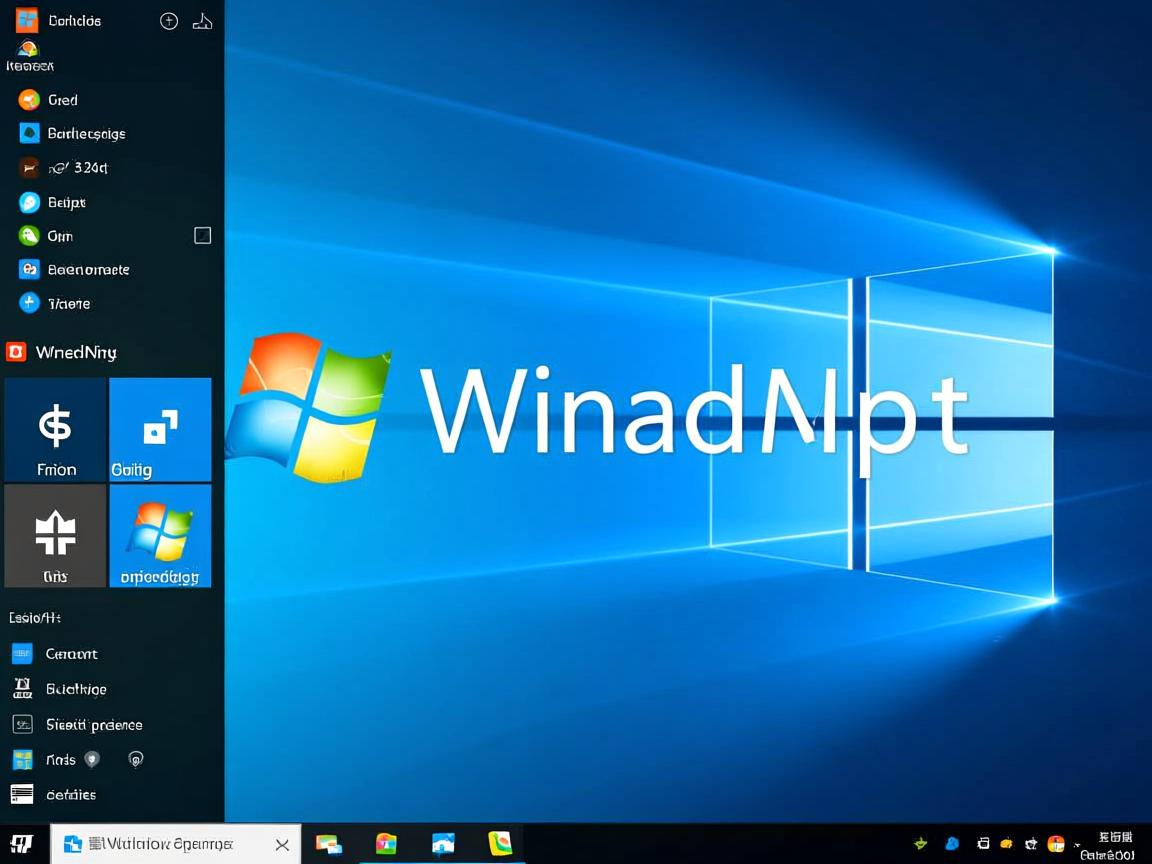Screen dimensions: 1152x864
Task: Open the blue 'Guitig' tile with square icon
Action: pos(160,428)
